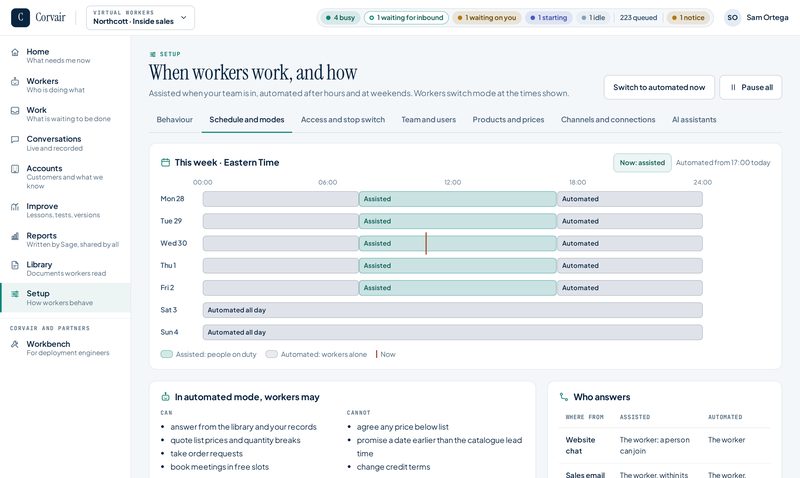The height and width of the screenshot is (478, 800).
Task: Select Monday 28 Assisted schedule block
Action: pos(458,199)
